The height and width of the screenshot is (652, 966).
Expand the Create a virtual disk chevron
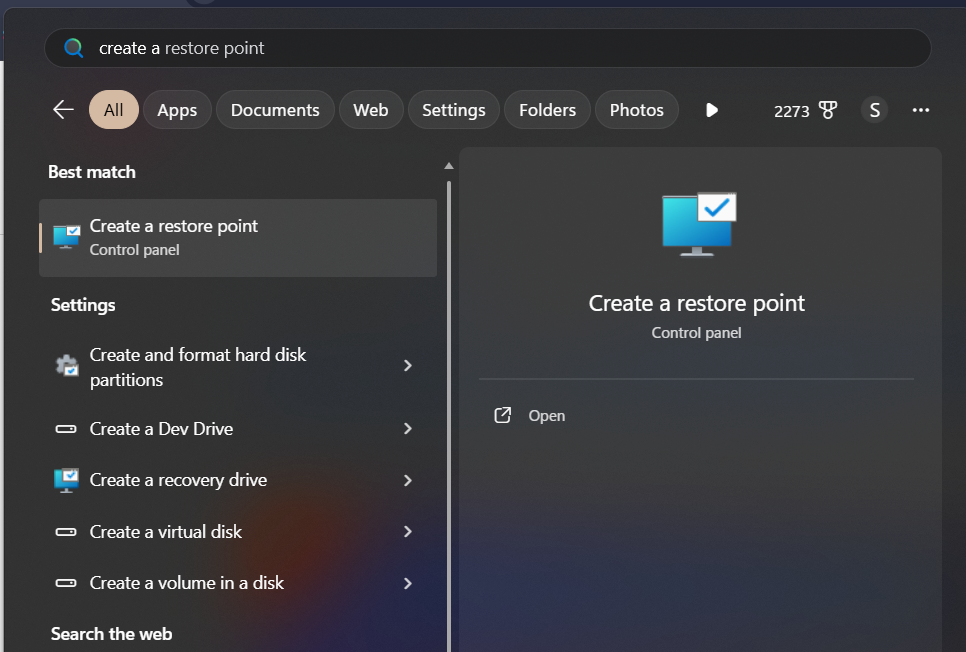(x=407, y=531)
